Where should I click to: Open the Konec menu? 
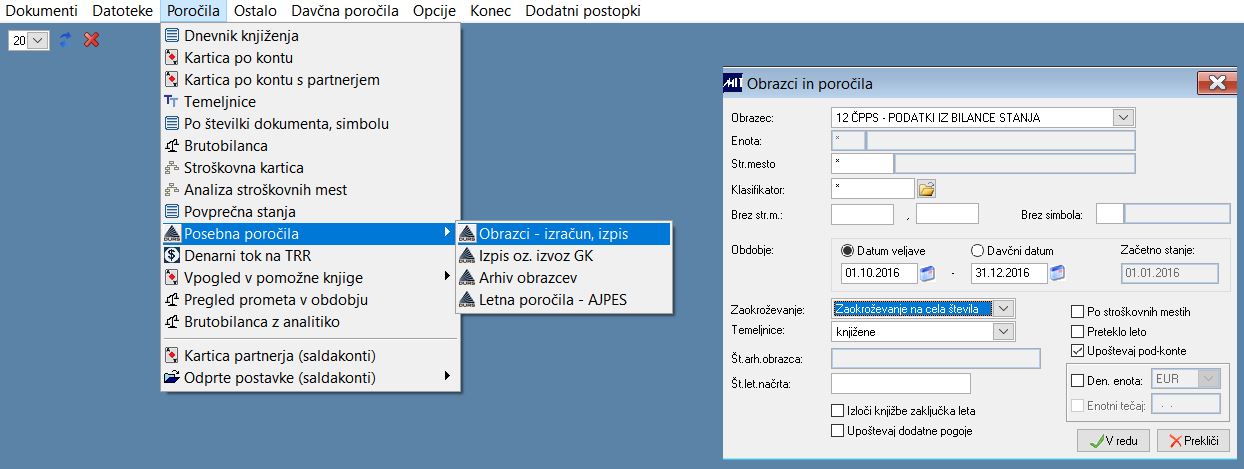[x=490, y=11]
